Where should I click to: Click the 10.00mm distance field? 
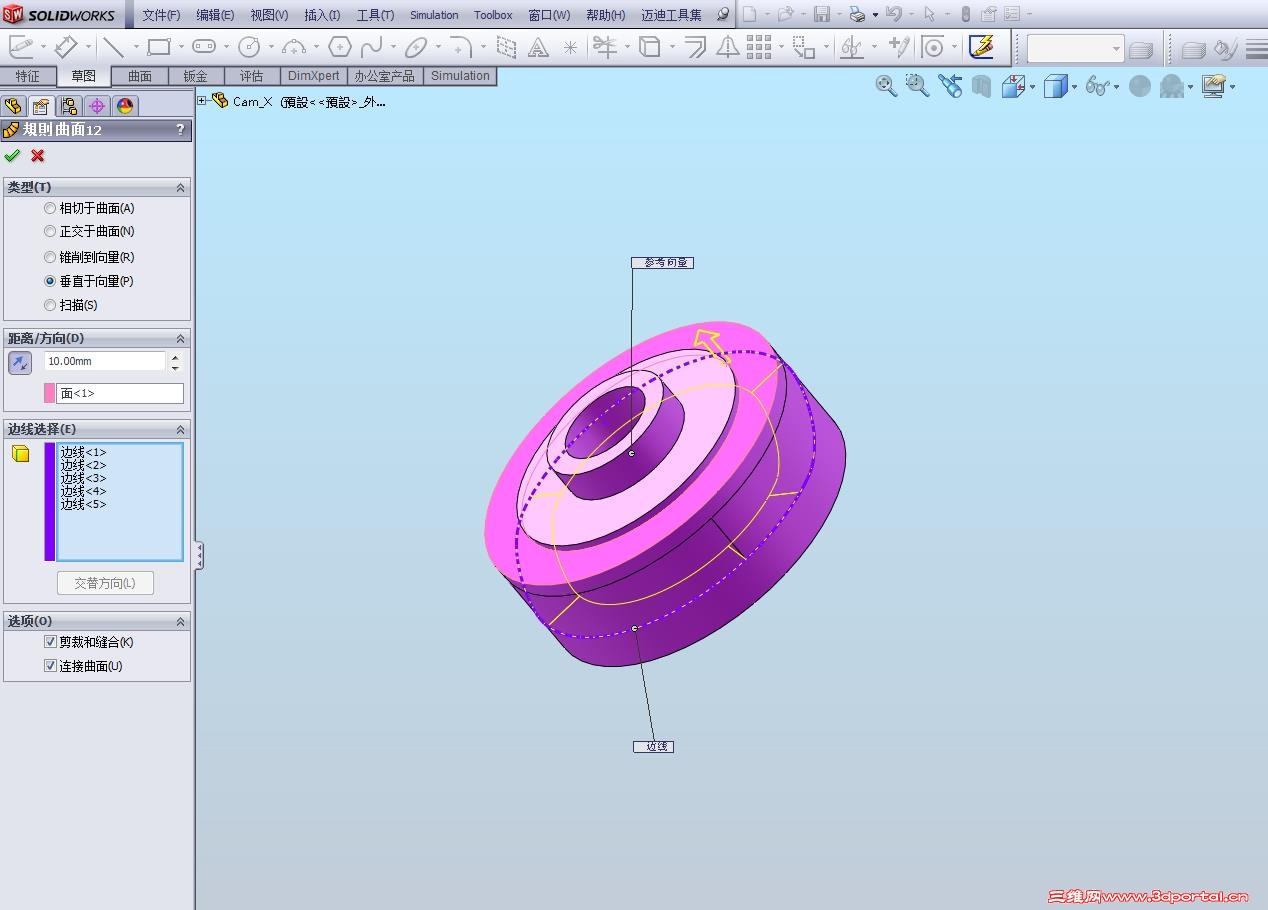point(105,361)
